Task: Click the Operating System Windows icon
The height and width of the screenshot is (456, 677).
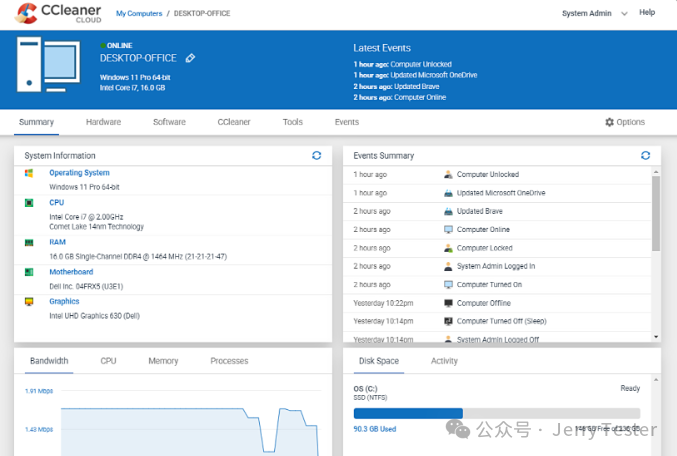Action: tap(29, 173)
